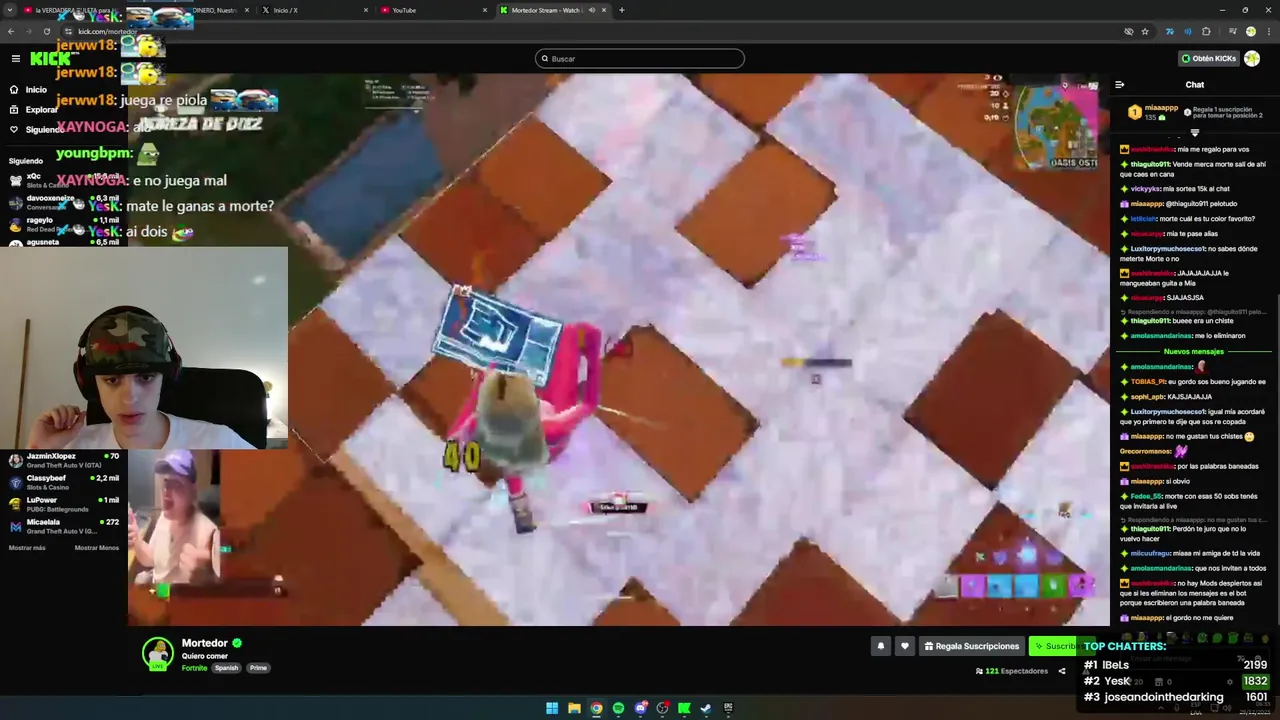Click the share icon below stream
The height and width of the screenshot is (720, 1280).
pyautogui.click(x=1062, y=671)
